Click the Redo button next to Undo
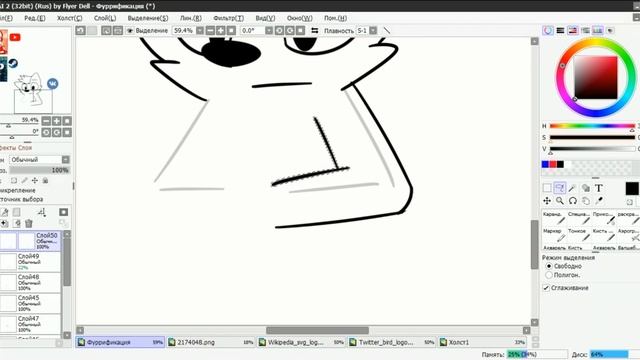640x360 pixels. [92, 31]
